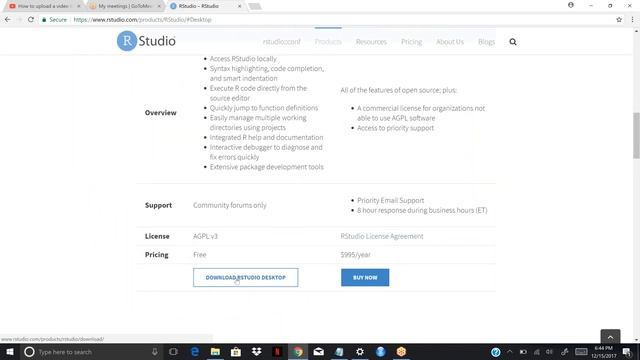Open Task View from the taskbar
The height and width of the screenshot is (360, 640).
[x=173, y=352]
